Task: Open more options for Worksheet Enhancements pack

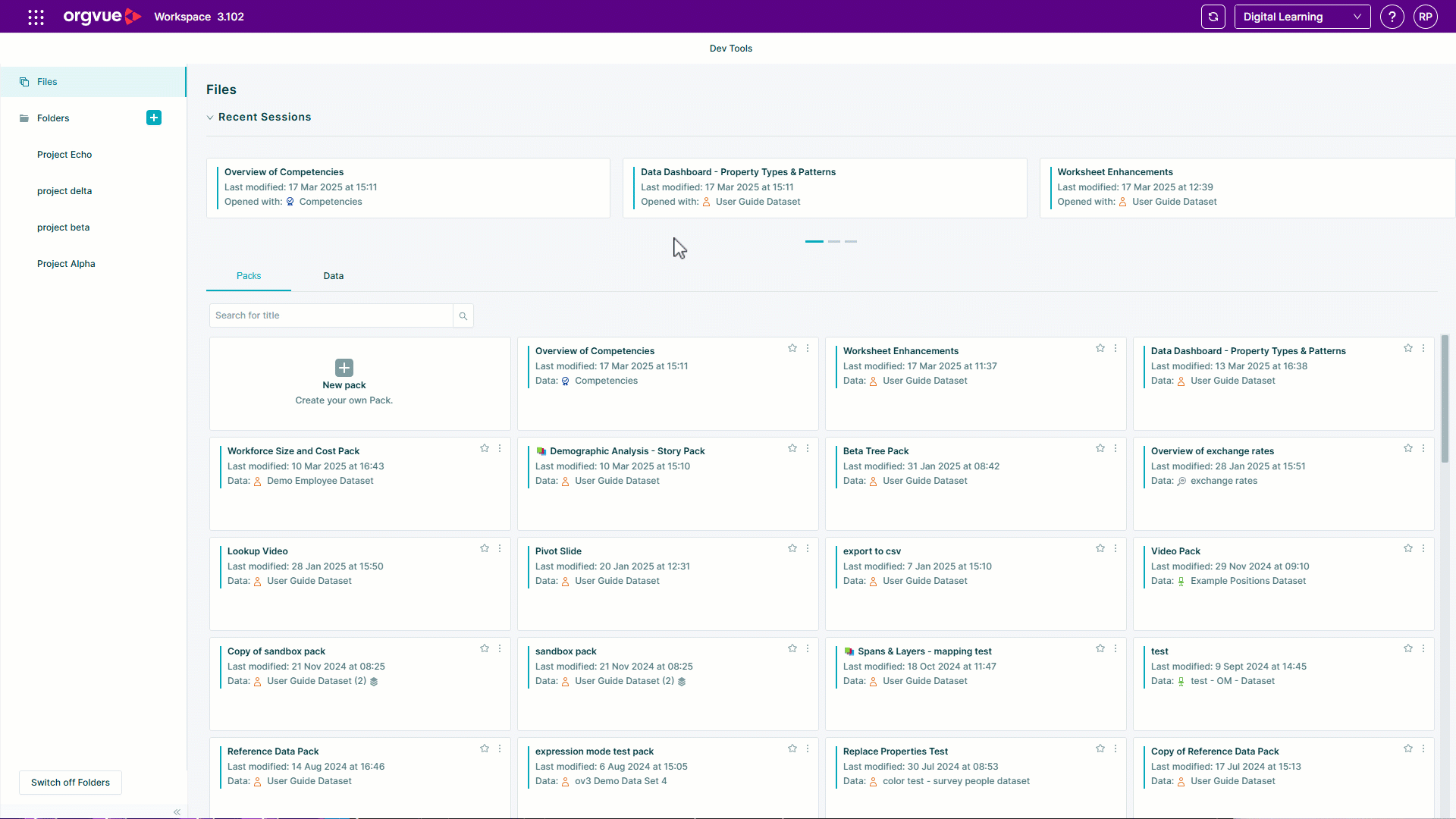Action: pyautogui.click(x=1116, y=348)
